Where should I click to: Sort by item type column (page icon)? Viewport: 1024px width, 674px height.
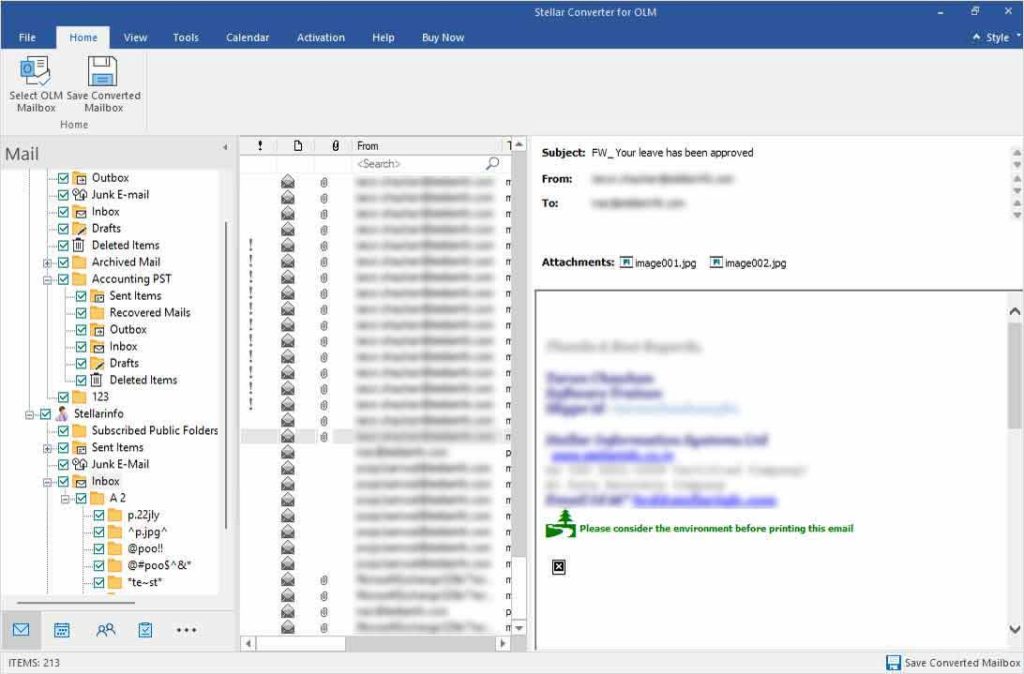pos(298,146)
